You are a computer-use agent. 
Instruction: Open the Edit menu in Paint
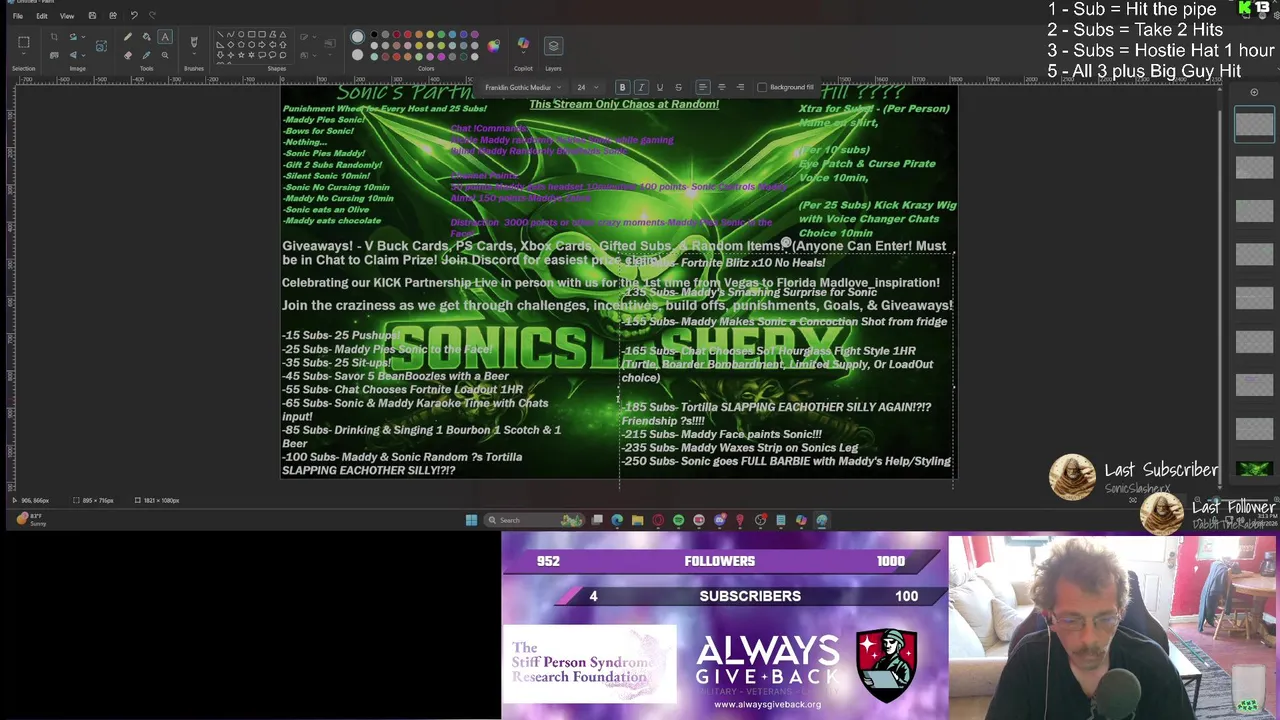[42, 16]
